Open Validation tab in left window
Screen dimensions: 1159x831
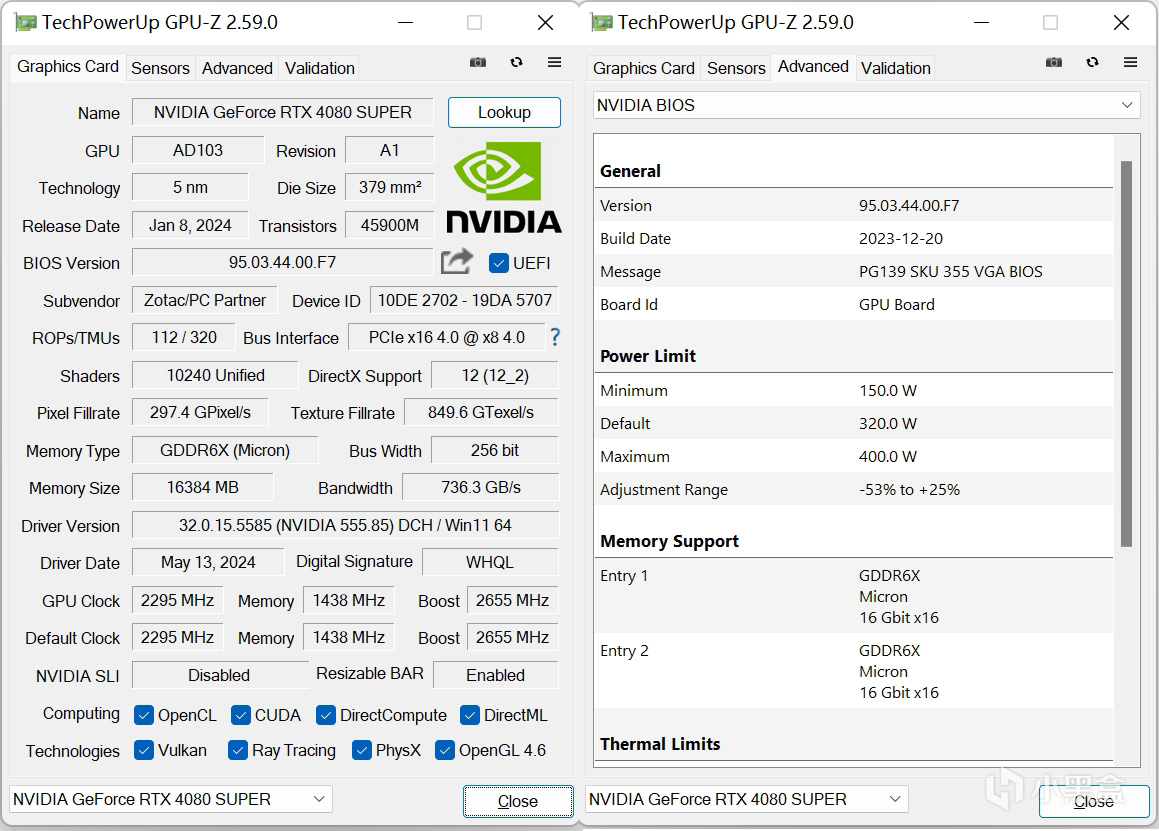[320, 68]
